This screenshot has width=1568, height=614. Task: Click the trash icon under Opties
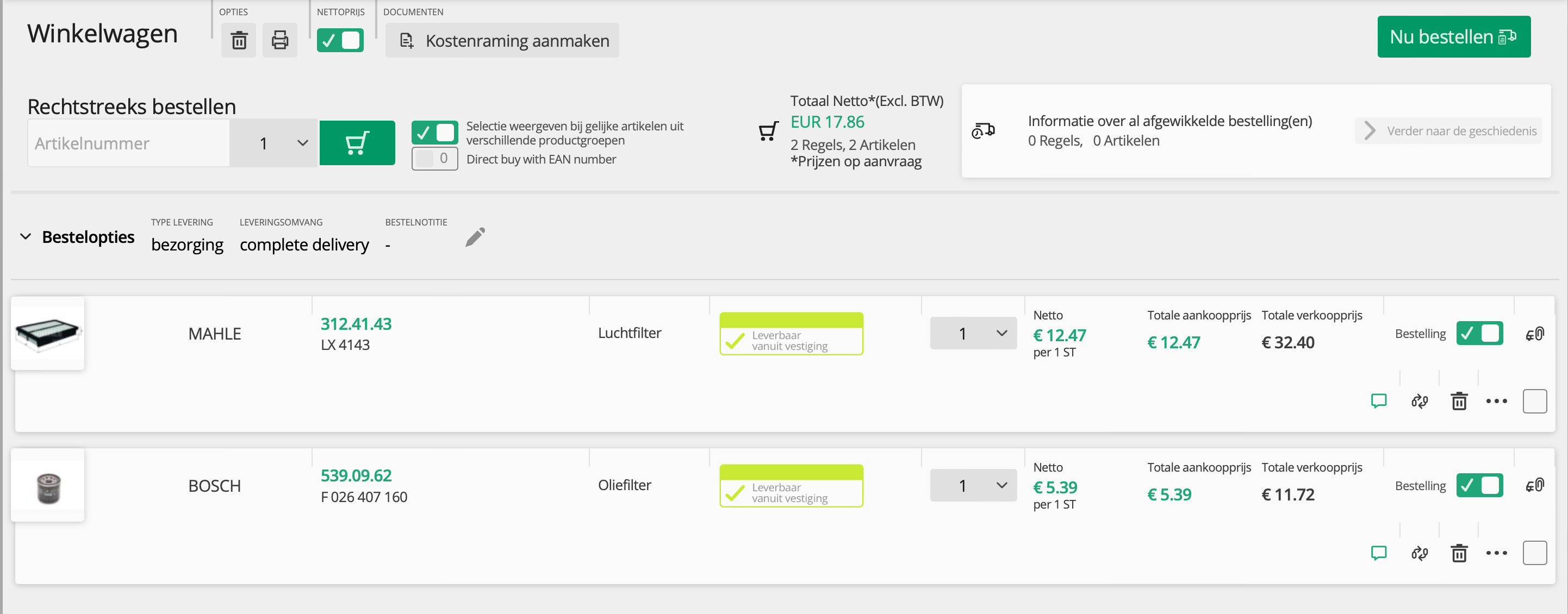[x=239, y=41]
